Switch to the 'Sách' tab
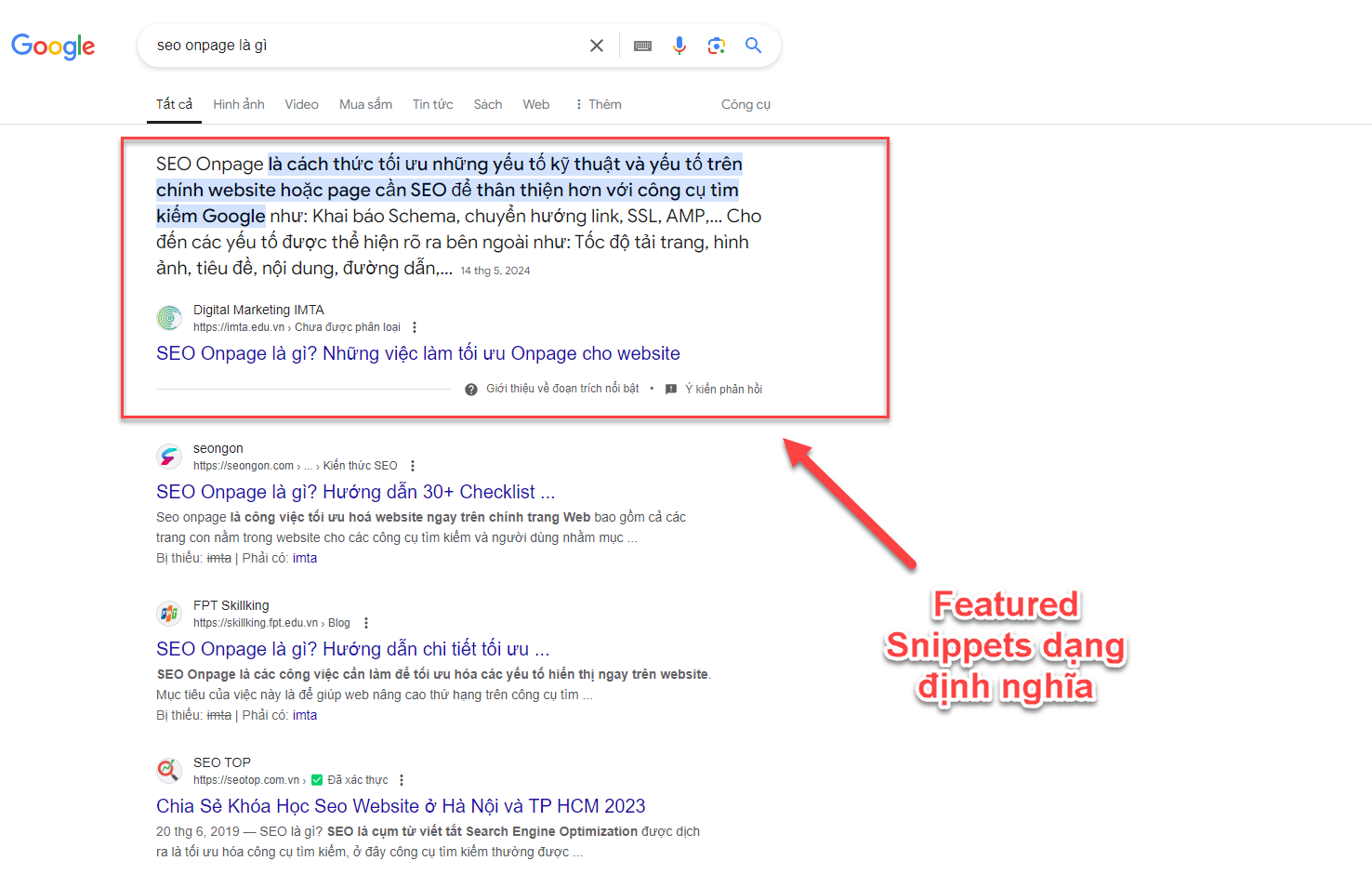 pyautogui.click(x=488, y=104)
